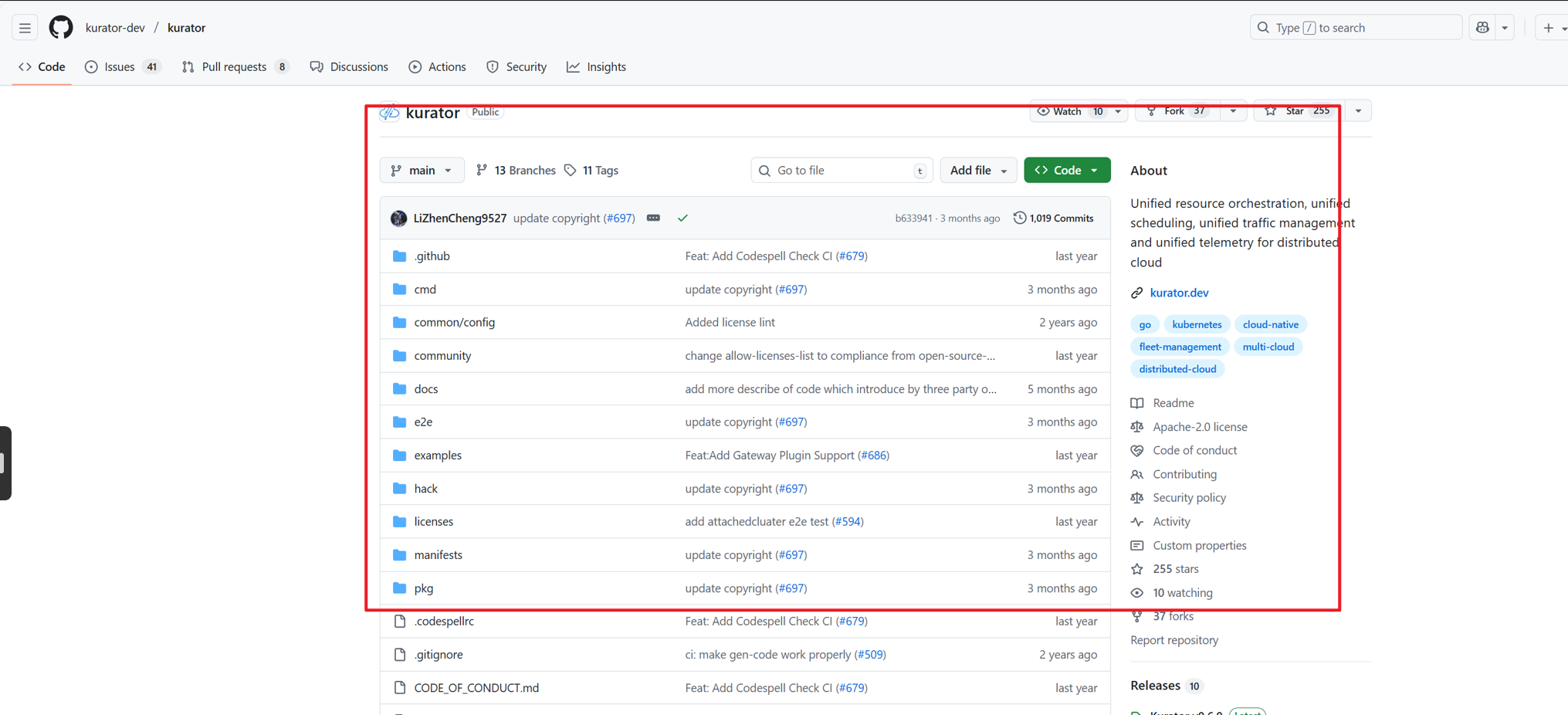Open the .codespellrc file
The height and width of the screenshot is (715, 1568).
(444, 622)
